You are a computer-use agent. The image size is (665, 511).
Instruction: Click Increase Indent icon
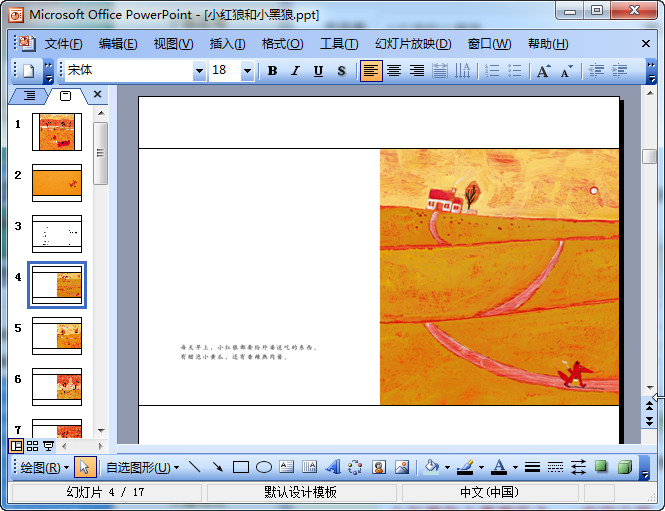coord(619,71)
